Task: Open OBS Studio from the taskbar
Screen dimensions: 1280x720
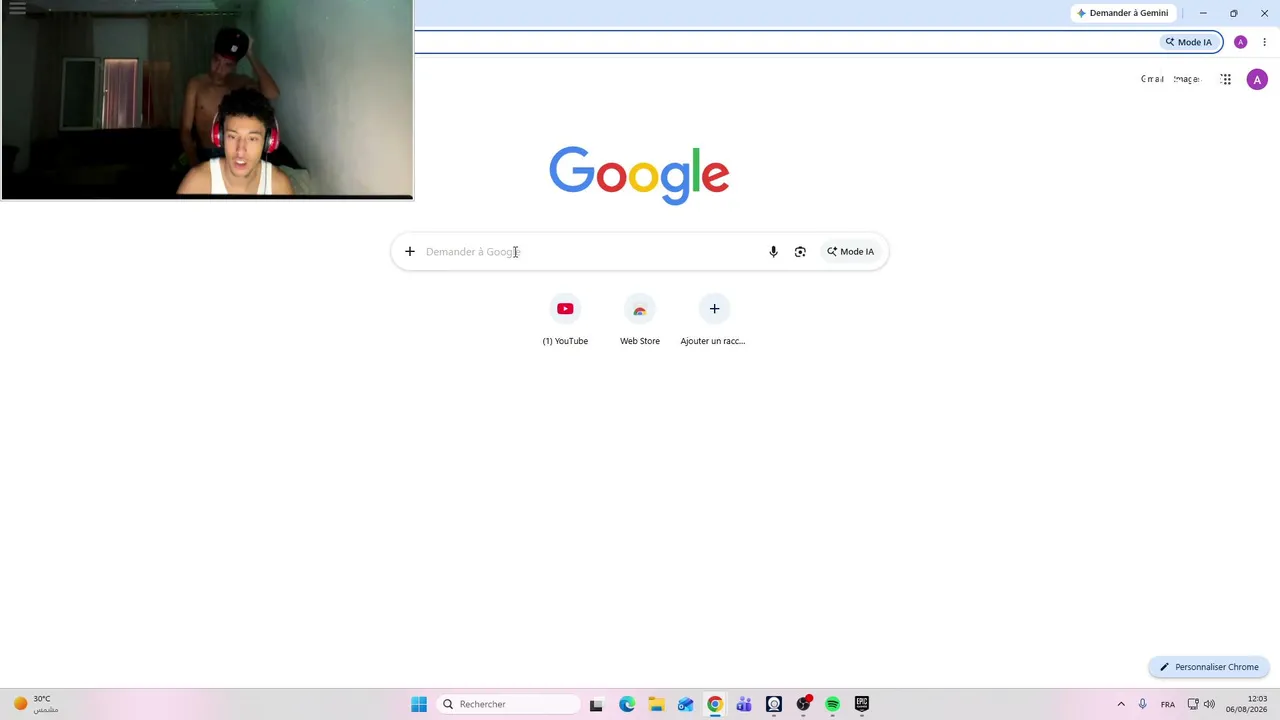Action: coord(803,704)
